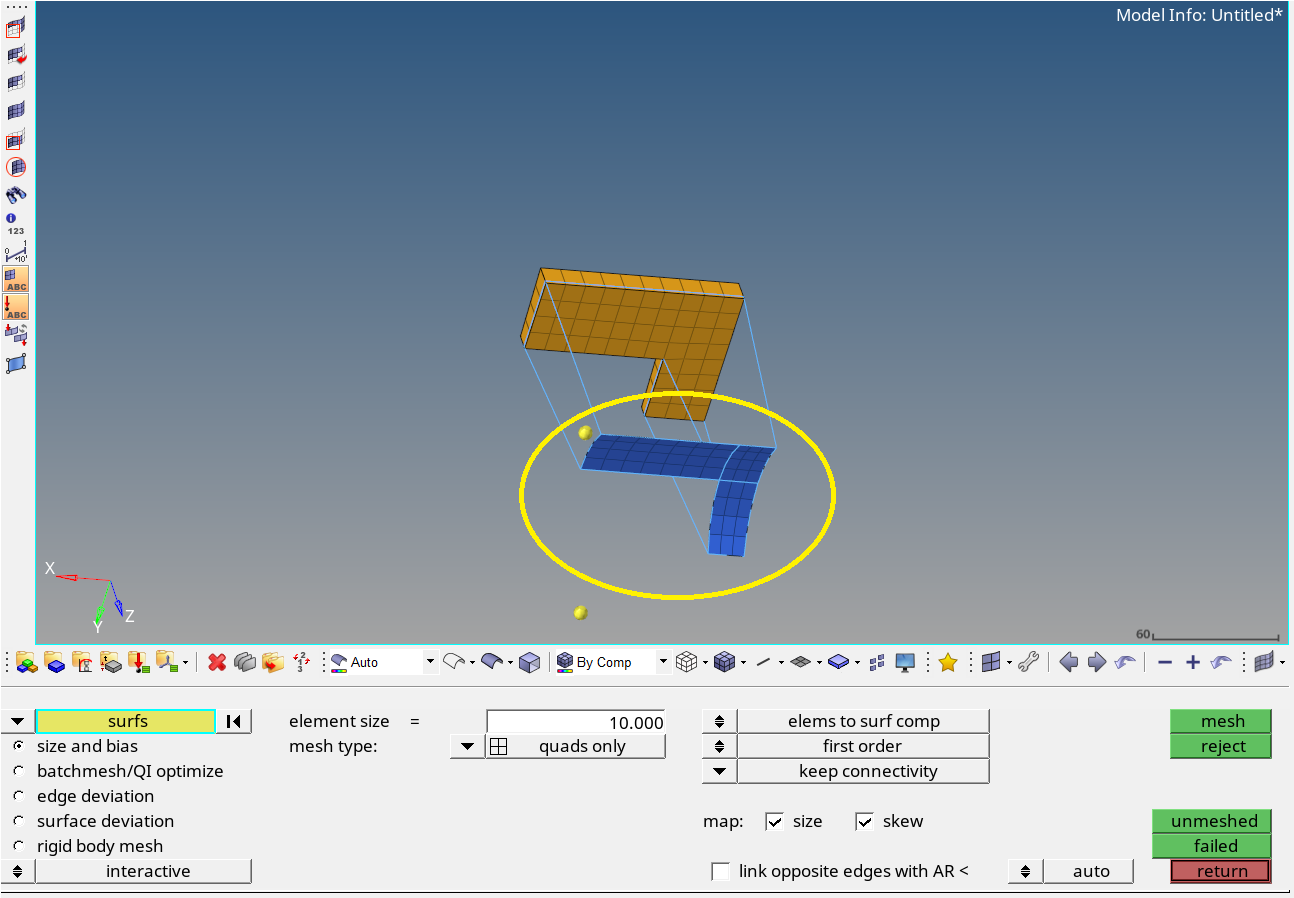Viewport: 1294px width, 898px height.
Task: Click the yellow star favorites icon
Action: click(x=948, y=662)
